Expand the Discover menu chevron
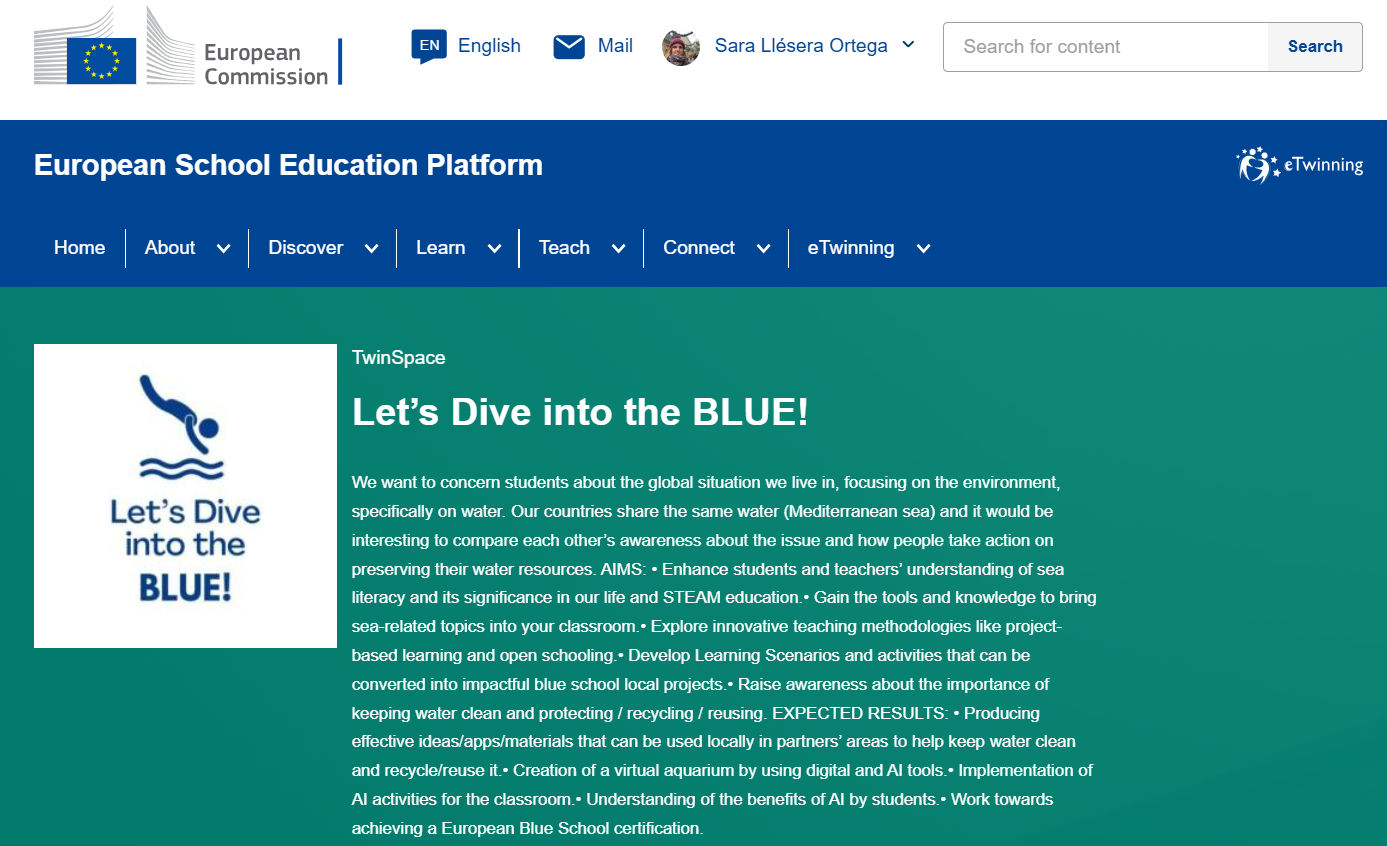Screen dimensions: 1387x846 point(371,249)
